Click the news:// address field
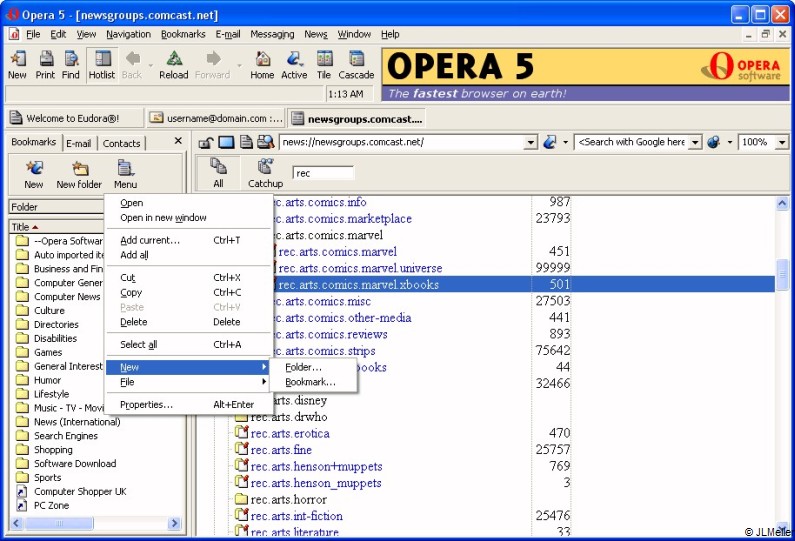This screenshot has height=541, width=795. tap(402, 142)
